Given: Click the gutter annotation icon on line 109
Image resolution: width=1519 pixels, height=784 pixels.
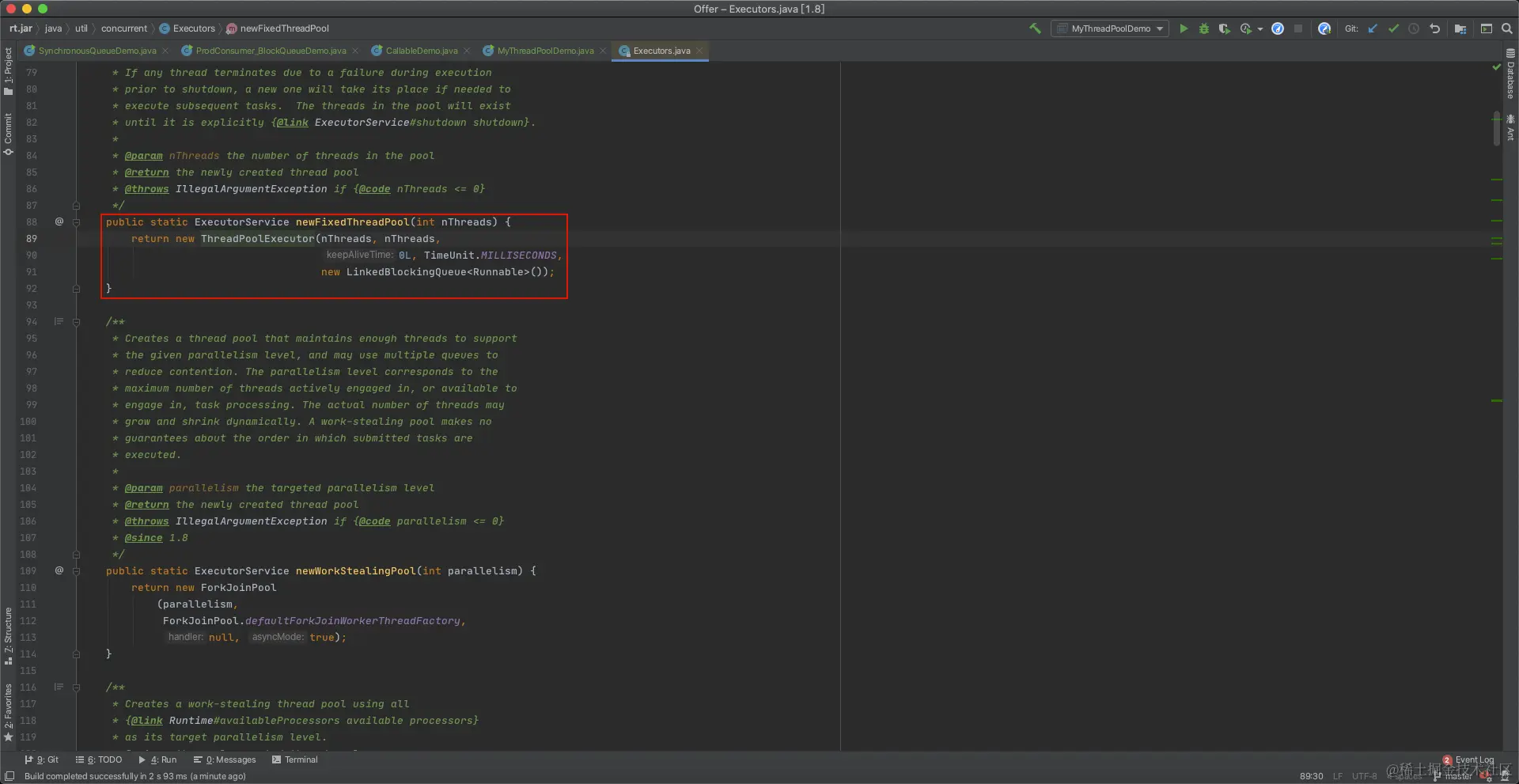Looking at the screenshot, I should pos(59,570).
